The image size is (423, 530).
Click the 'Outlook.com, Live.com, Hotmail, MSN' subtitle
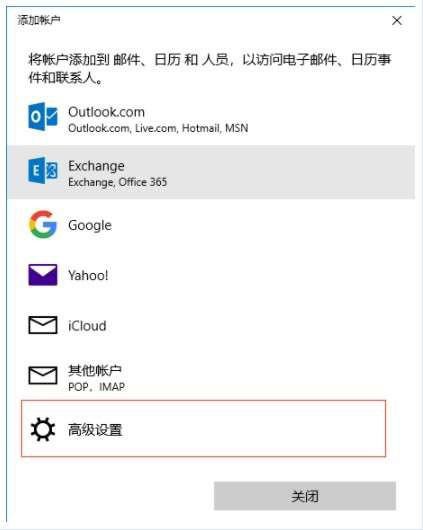click(158, 128)
